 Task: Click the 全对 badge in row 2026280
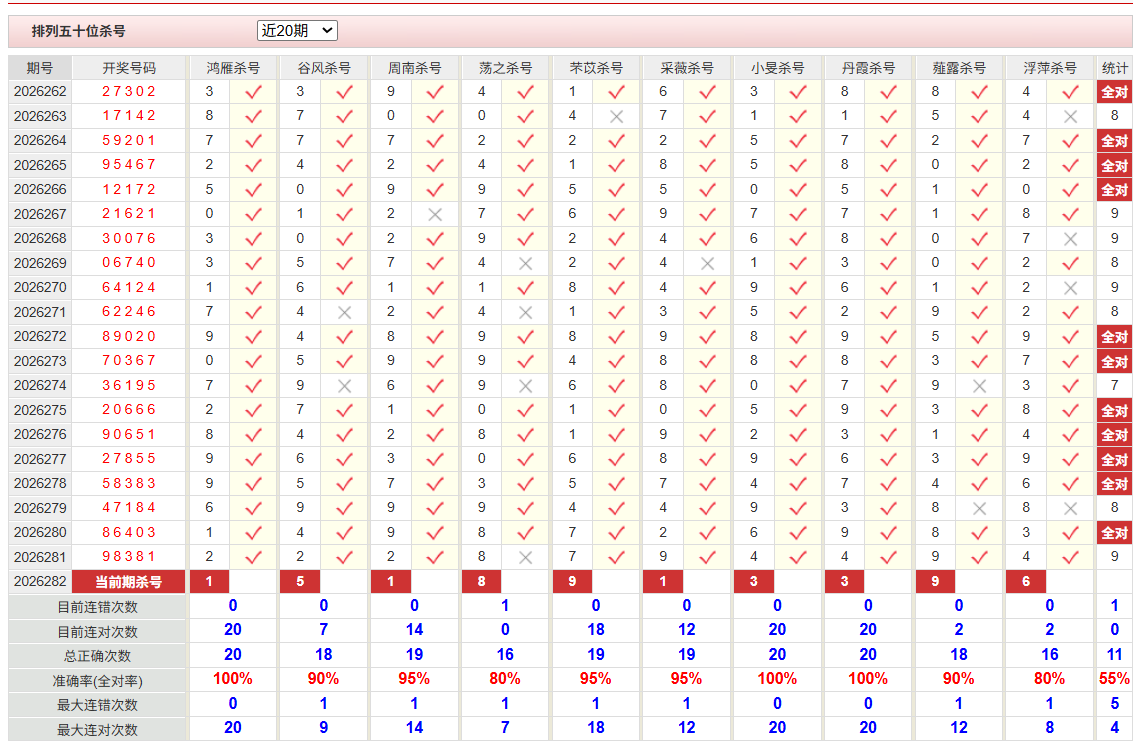point(1114,533)
